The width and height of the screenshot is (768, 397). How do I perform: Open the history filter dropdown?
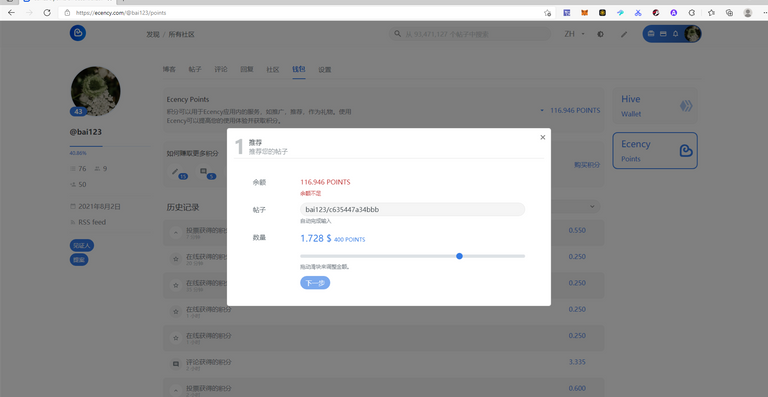point(592,207)
